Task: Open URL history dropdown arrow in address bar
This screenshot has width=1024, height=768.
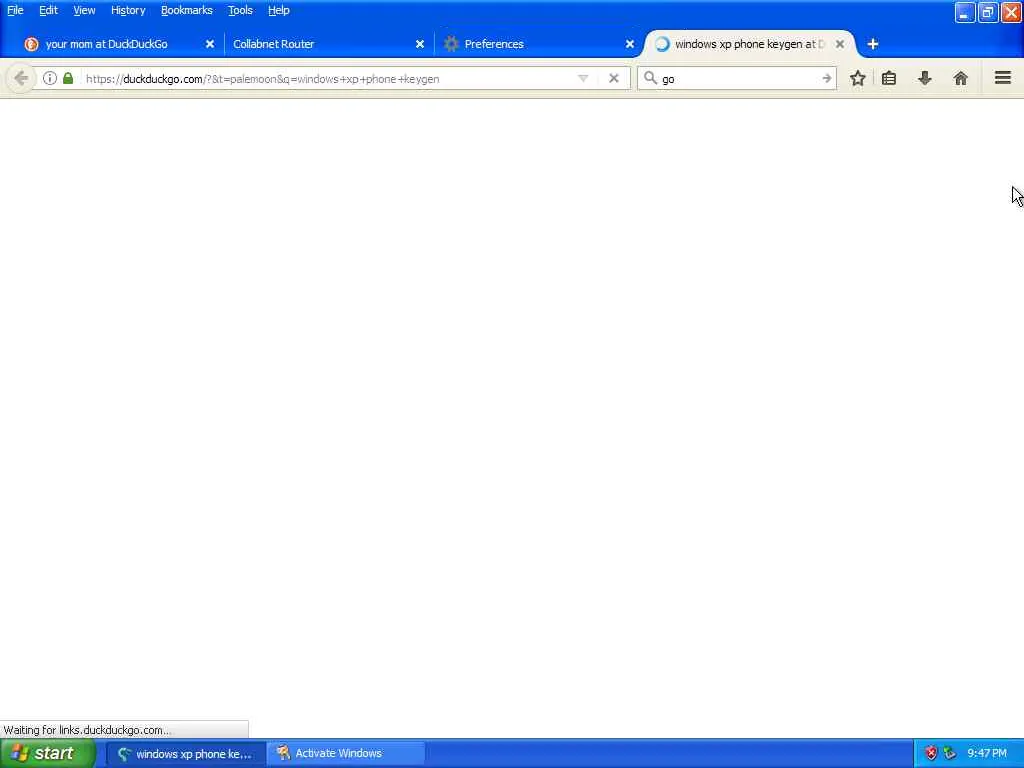Action: click(583, 78)
